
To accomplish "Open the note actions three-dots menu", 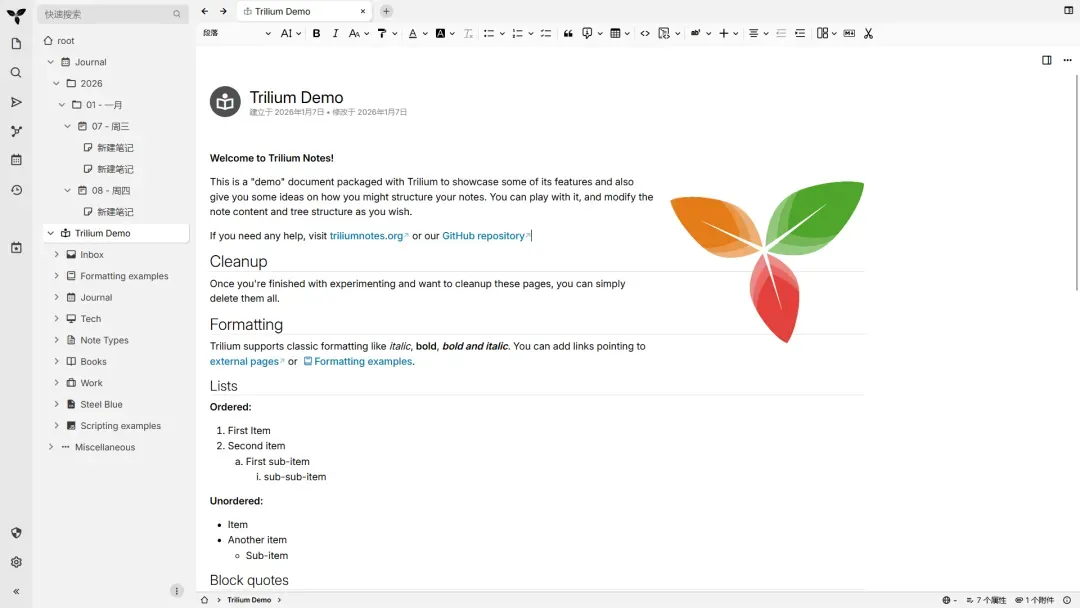I will (x=1068, y=60).
